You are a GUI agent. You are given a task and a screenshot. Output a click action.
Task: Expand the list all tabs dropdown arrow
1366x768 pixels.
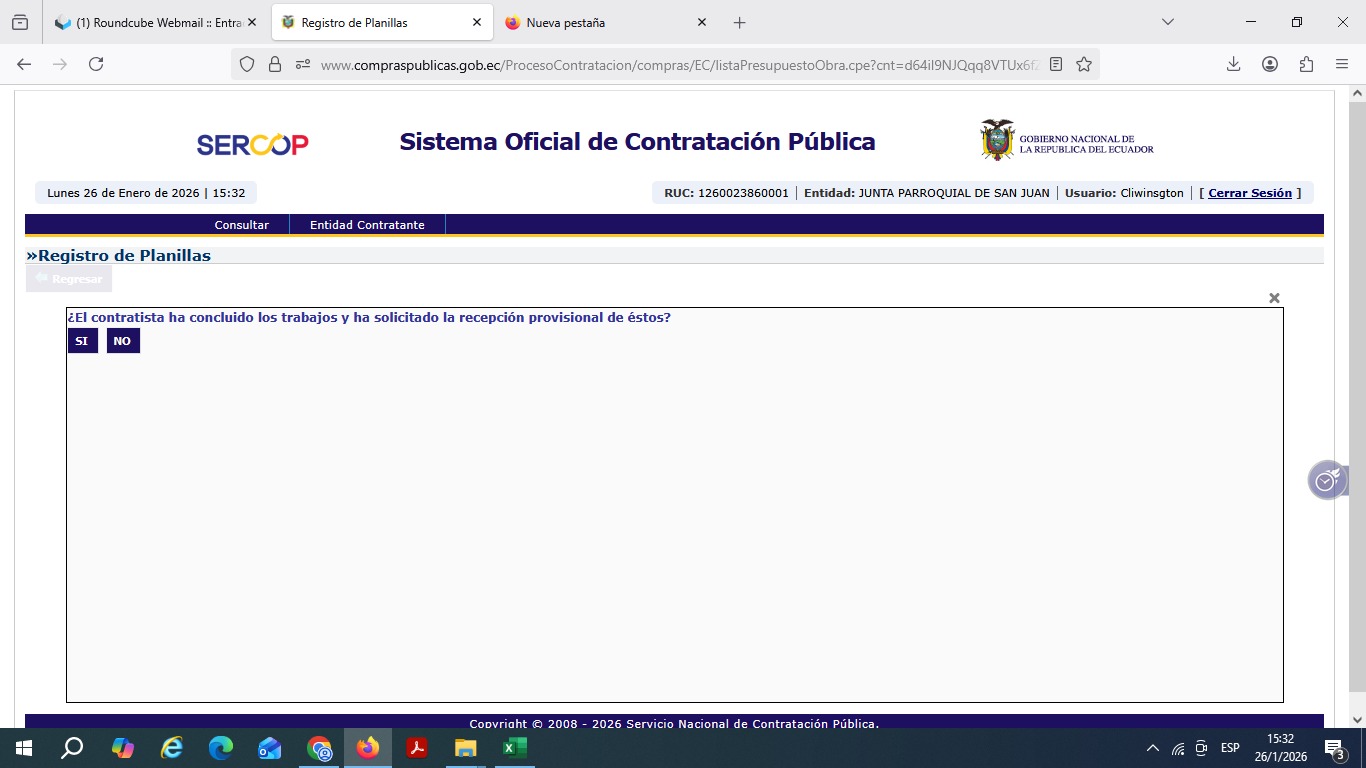[1167, 23]
